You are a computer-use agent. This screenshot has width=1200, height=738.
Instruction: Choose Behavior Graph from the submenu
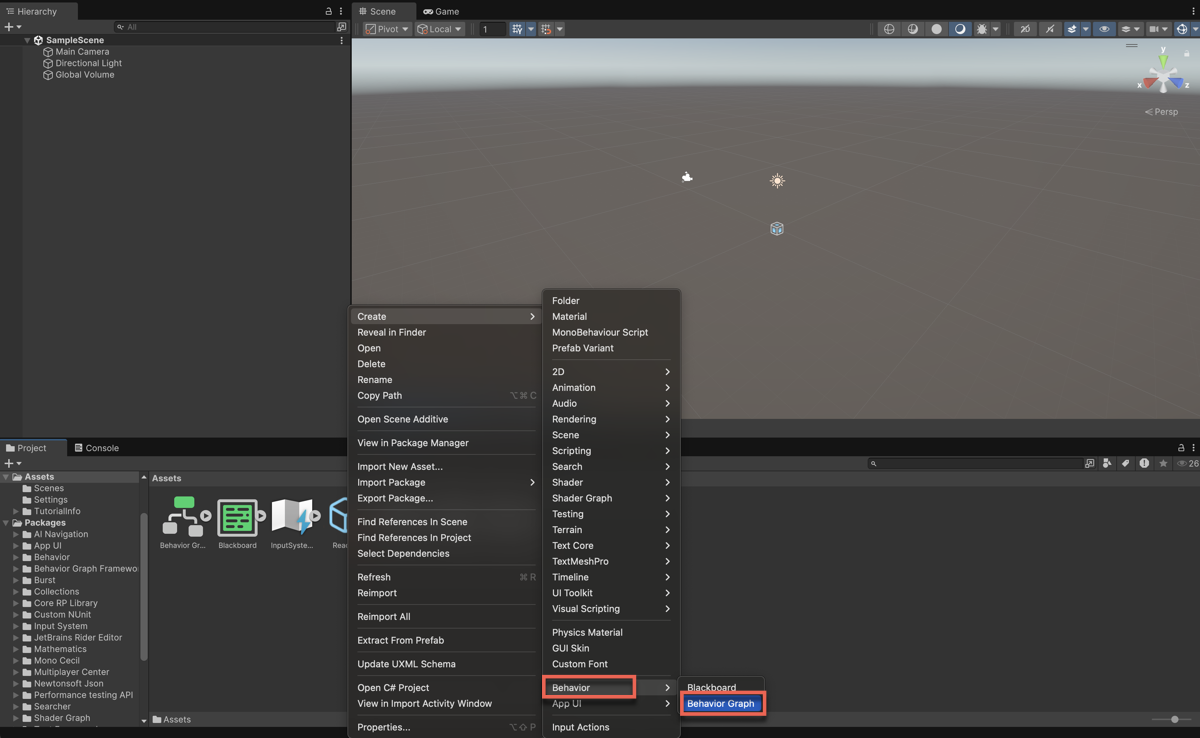(x=721, y=704)
